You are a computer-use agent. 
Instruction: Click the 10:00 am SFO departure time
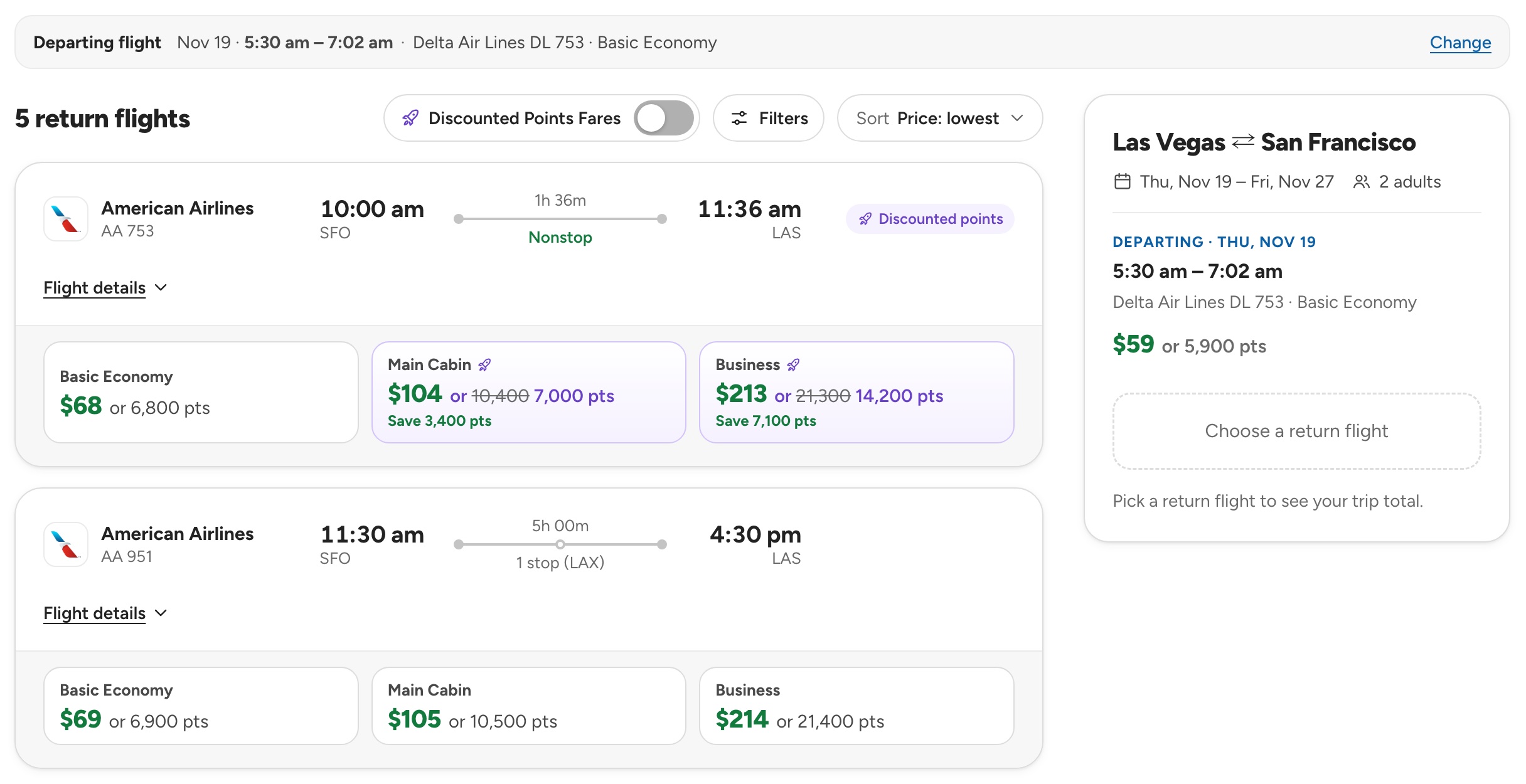point(372,209)
